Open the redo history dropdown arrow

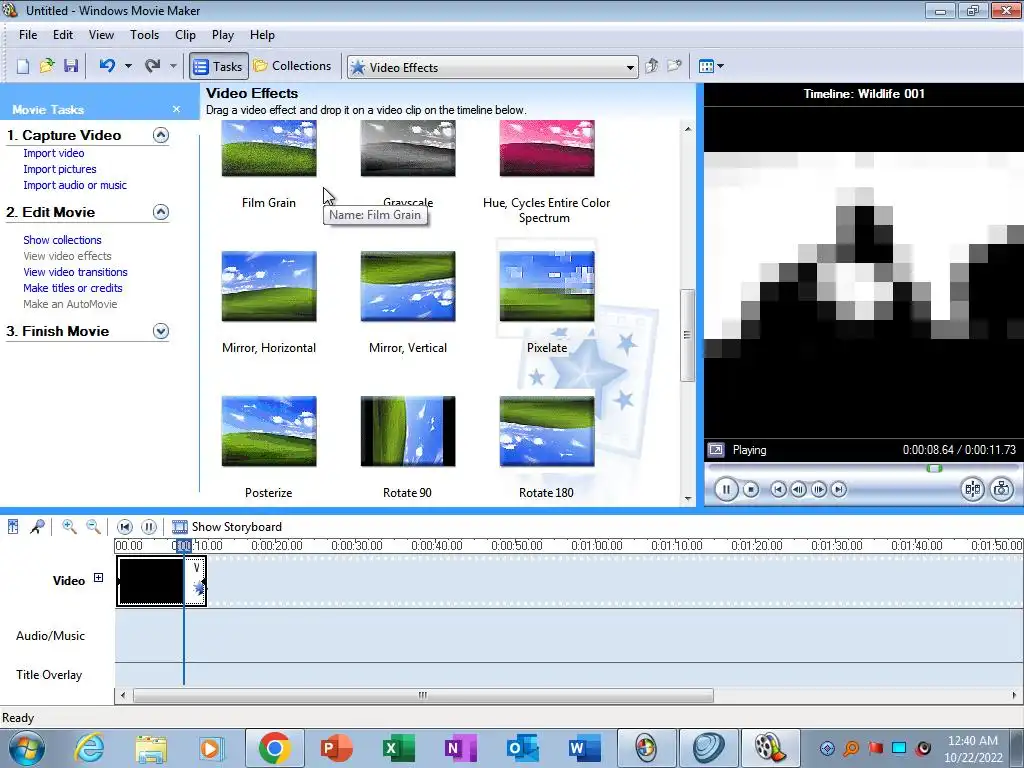173,66
